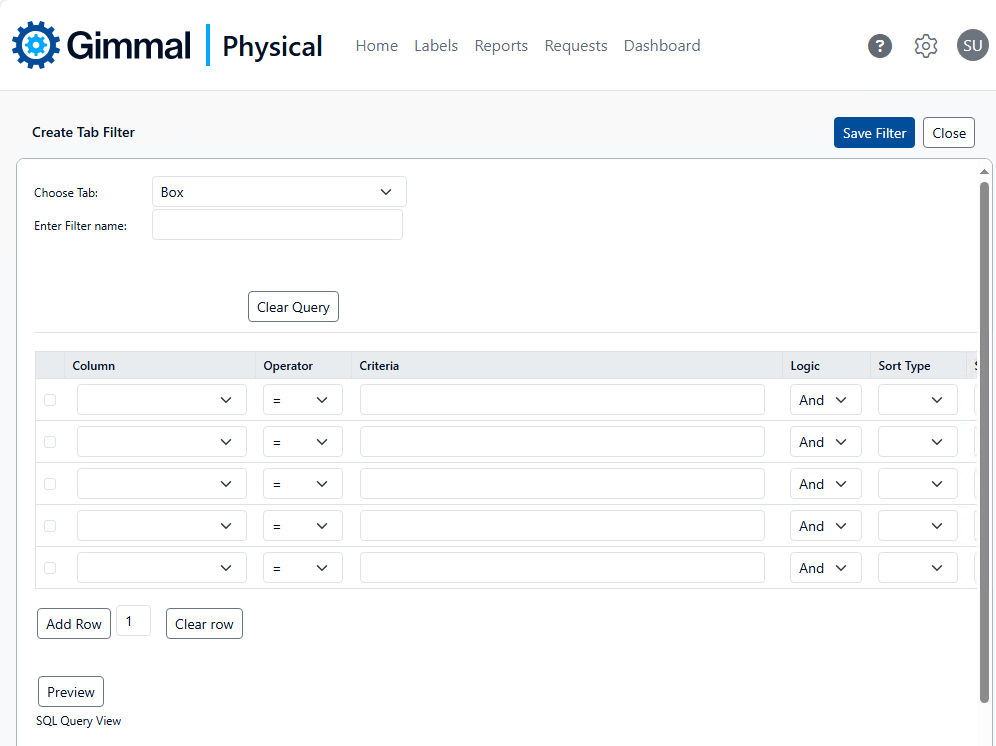Open the first row Column dropdown
Viewport: 996px width, 746px height.
click(x=162, y=400)
